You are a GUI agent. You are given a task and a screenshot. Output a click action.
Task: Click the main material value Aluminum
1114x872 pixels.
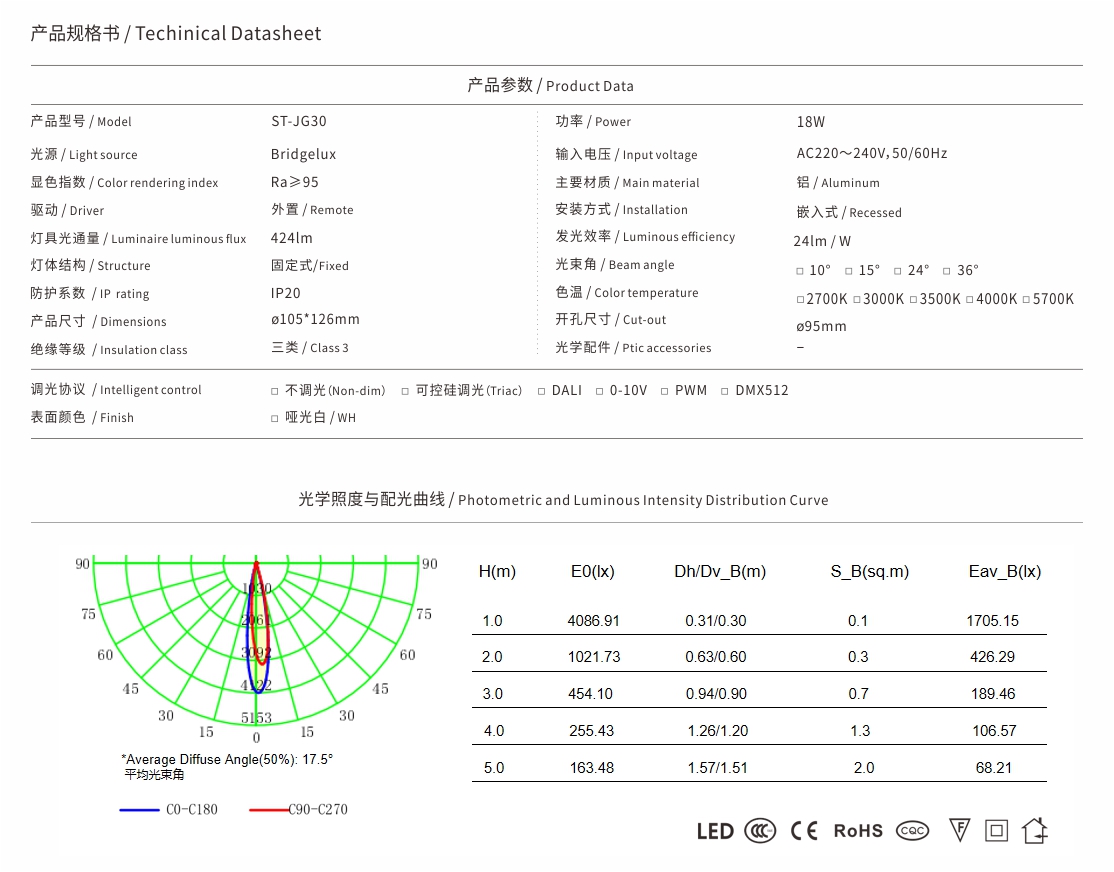(x=838, y=183)
